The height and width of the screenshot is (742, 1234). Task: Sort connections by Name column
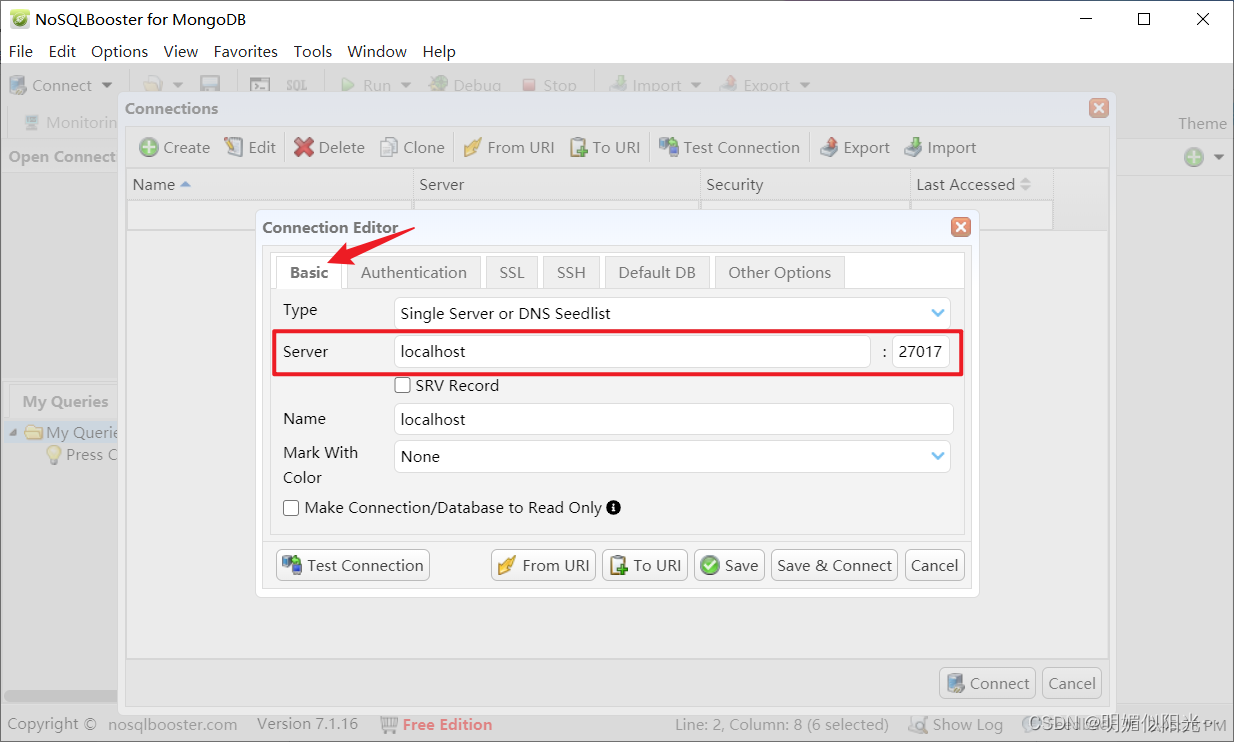pos(270,184)
